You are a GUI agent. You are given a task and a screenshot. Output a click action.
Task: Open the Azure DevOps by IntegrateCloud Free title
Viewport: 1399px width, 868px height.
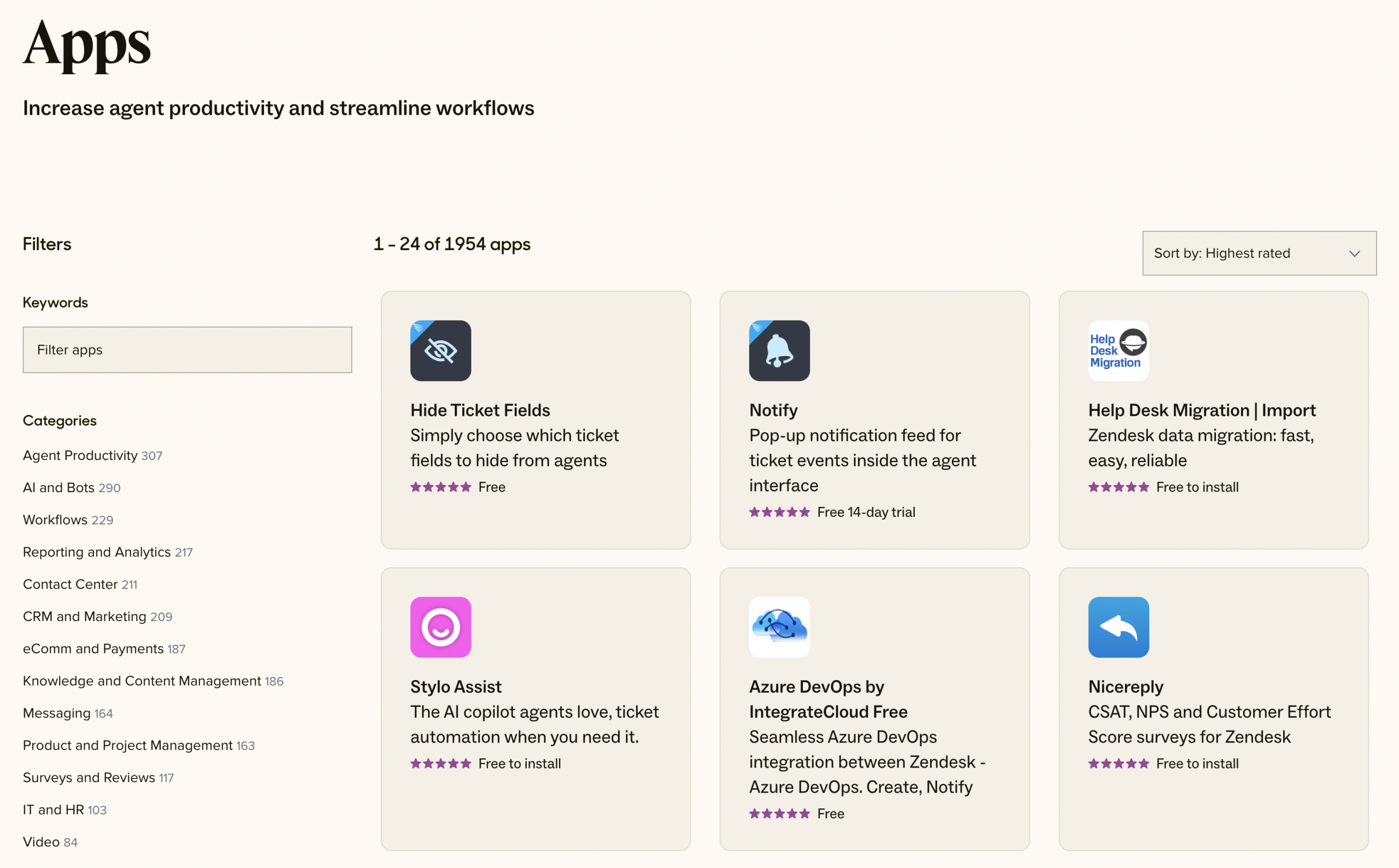pyautogui.click(x=827, y=699)
